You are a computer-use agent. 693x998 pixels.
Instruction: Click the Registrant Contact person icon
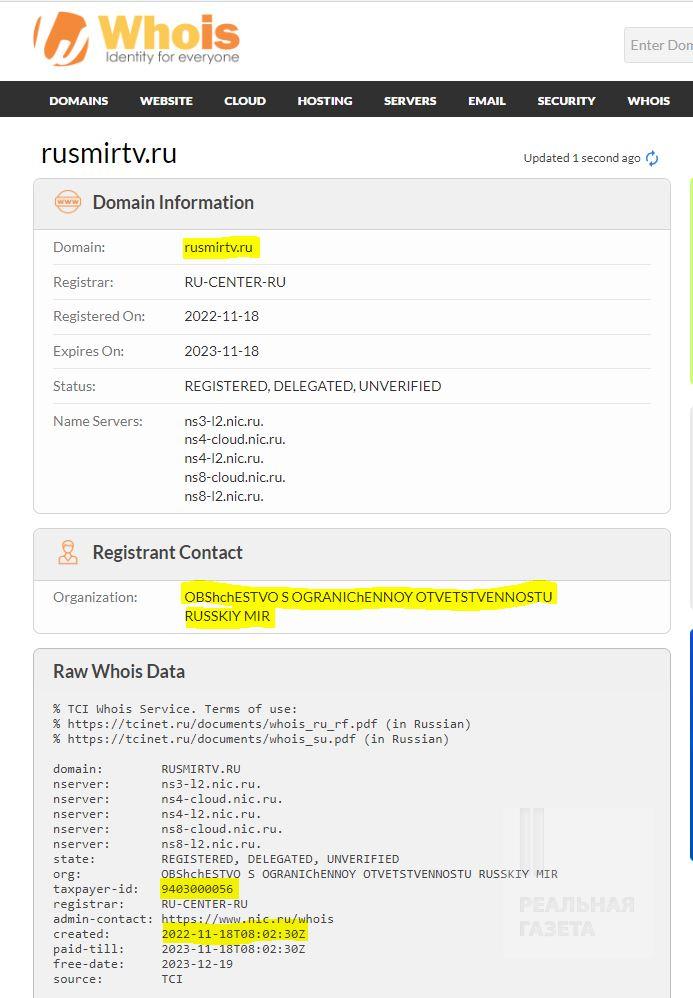point(67,552)
